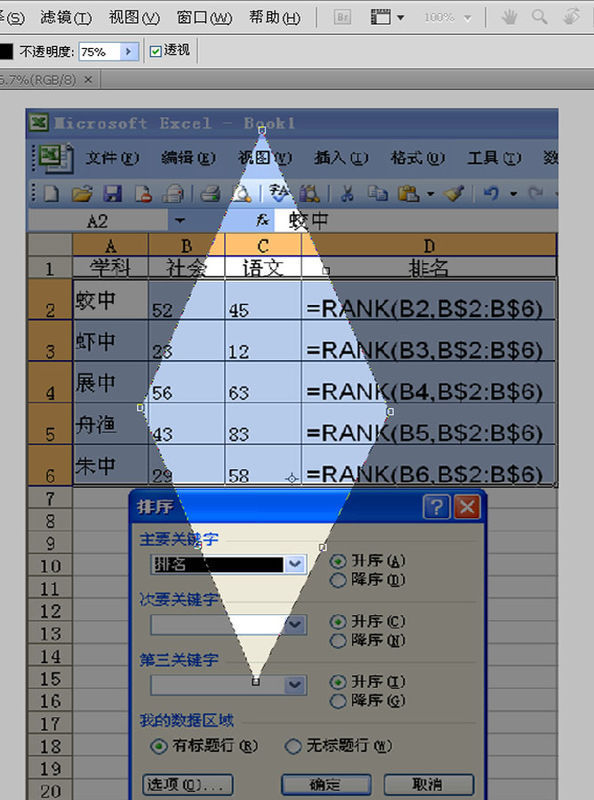Click the top crop handle near Book1 title

[x=262, y=131]
